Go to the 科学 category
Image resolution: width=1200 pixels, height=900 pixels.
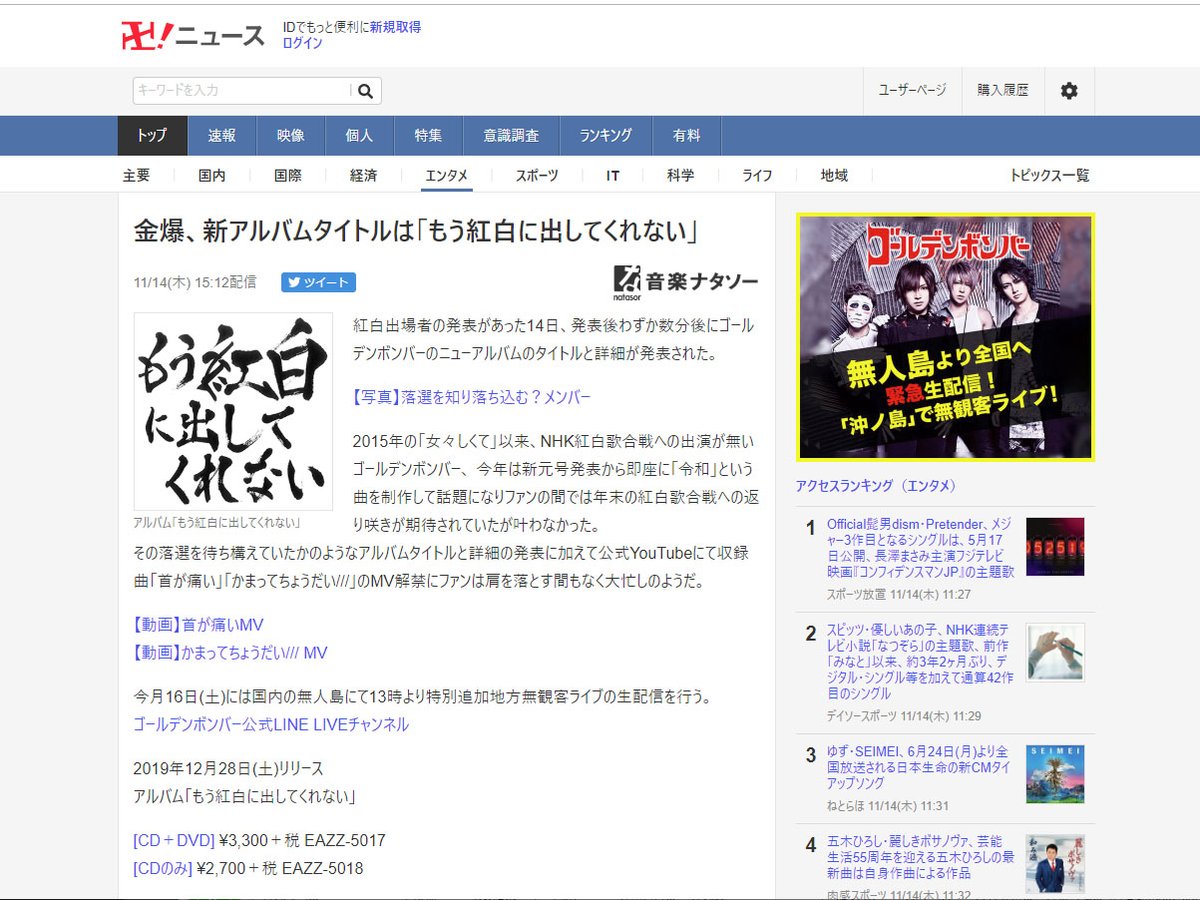click(x=681, y=175)
